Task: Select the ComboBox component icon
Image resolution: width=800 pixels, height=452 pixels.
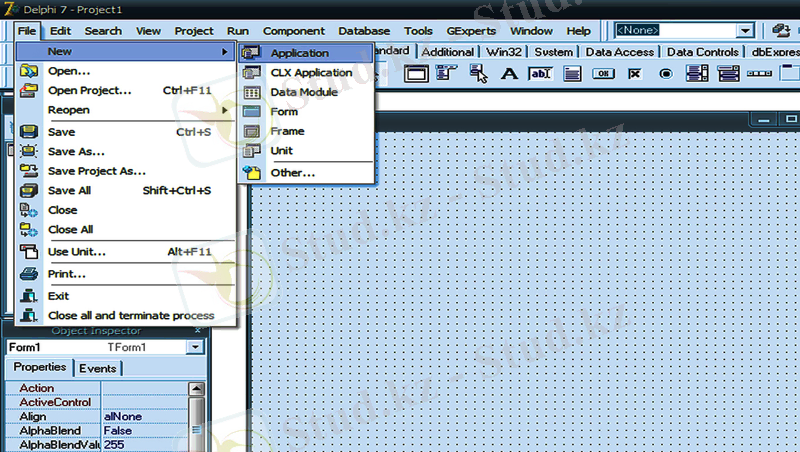Action: 728,73
